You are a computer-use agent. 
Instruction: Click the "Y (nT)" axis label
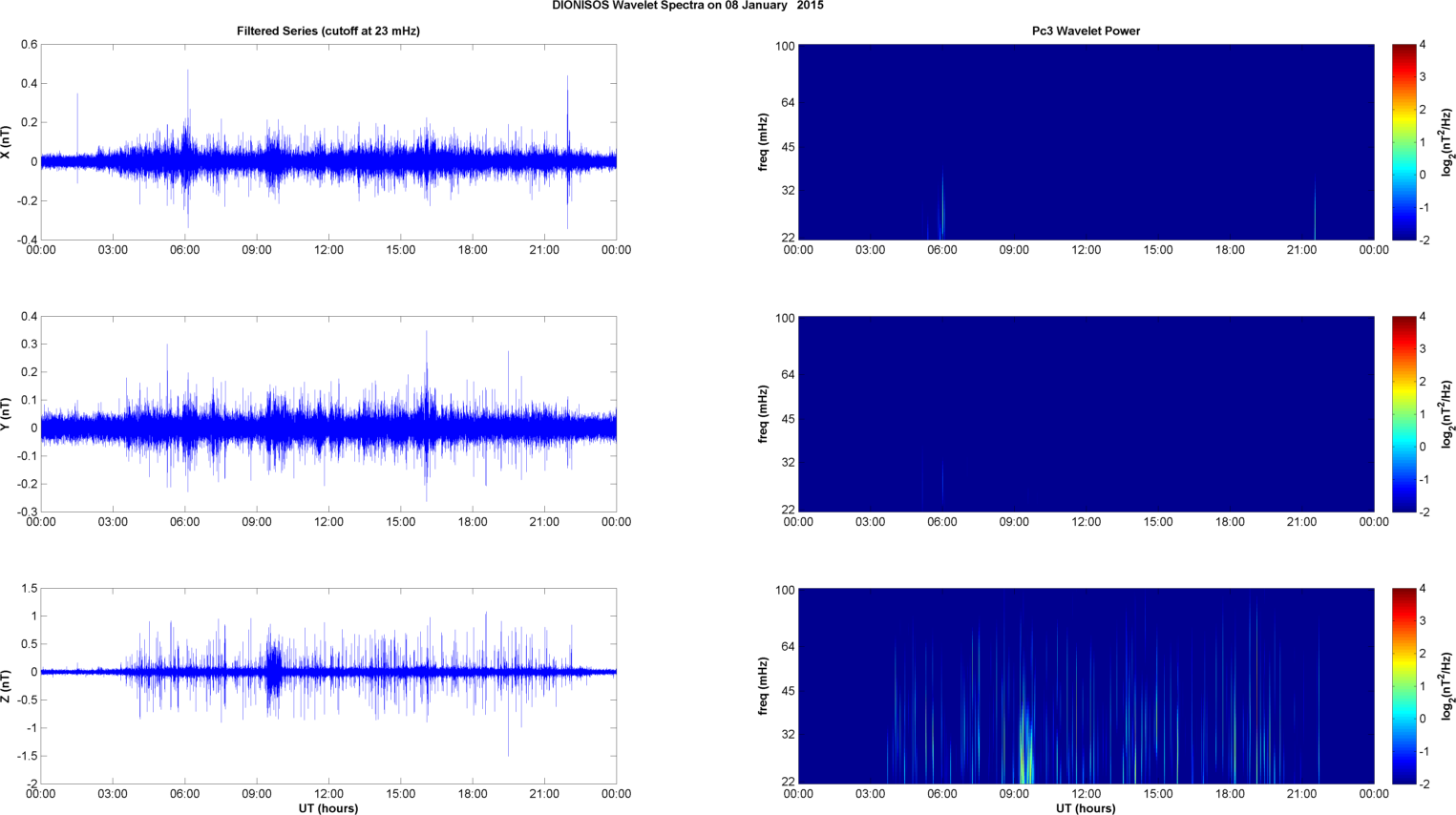click(6, 414)
